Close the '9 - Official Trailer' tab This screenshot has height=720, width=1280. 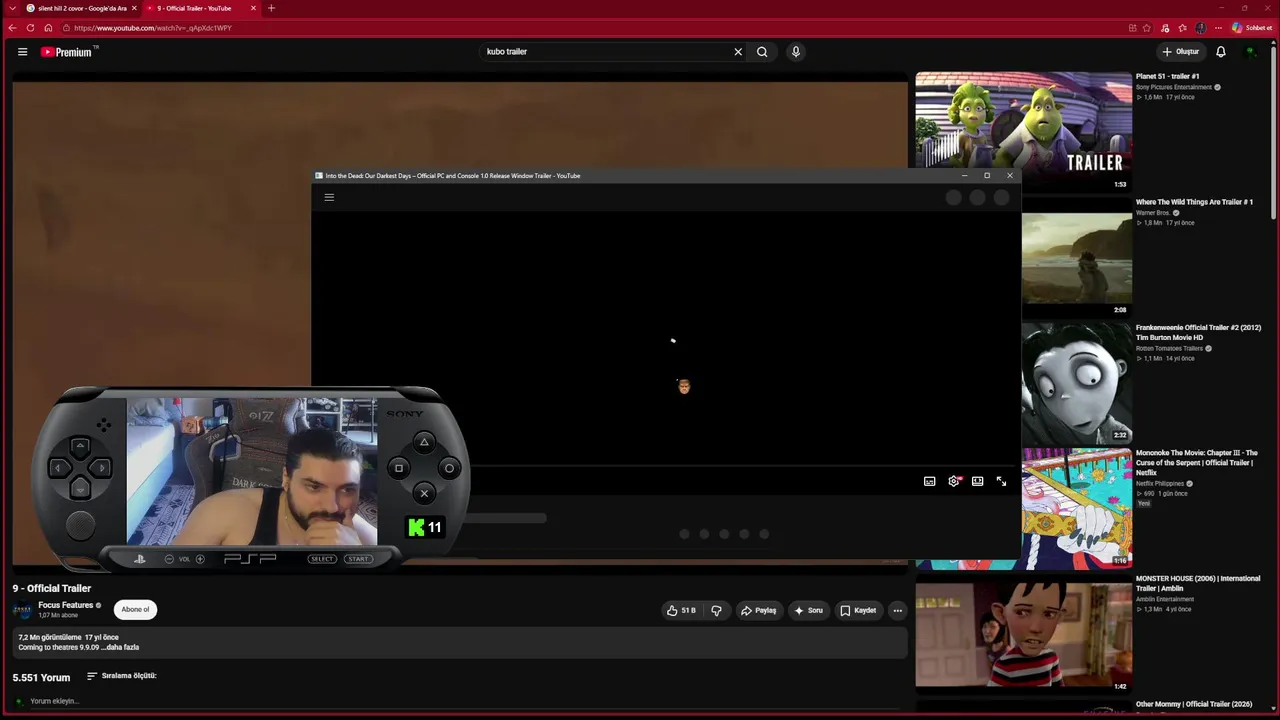(x=253, y=8)
